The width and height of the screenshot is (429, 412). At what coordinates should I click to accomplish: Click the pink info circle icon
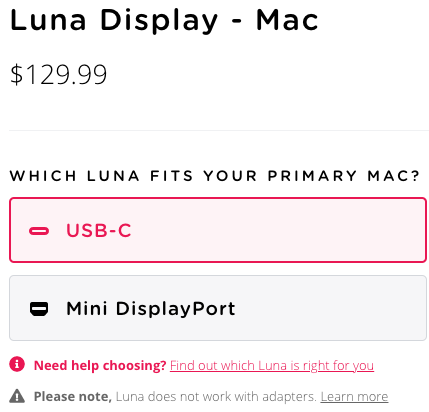pos(17,364)
